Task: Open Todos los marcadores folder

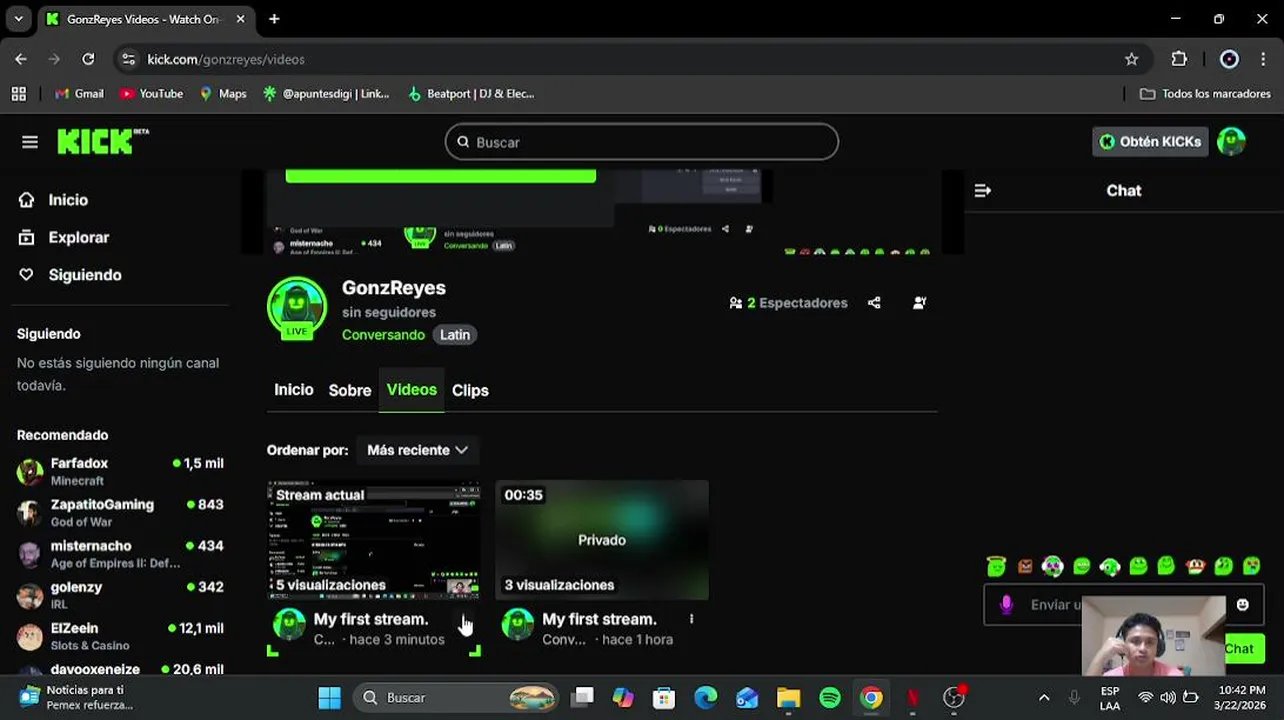Action: pos(1205,94)
